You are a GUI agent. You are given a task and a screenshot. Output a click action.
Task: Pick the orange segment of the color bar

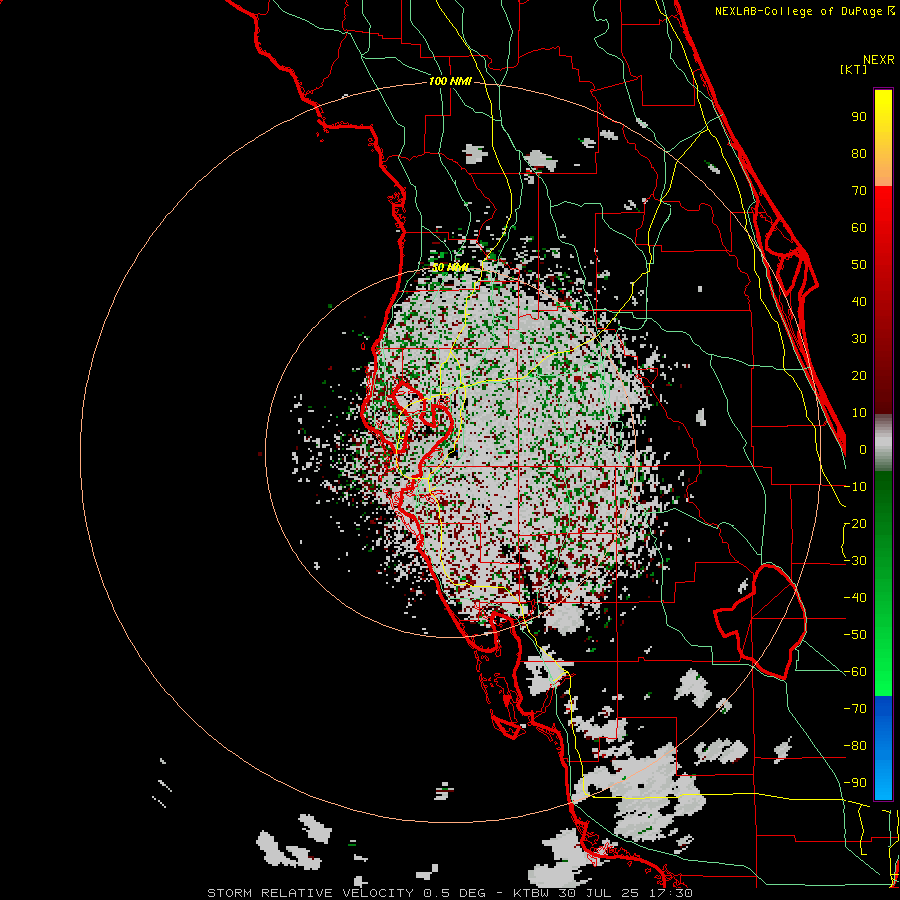pos(883,166)
